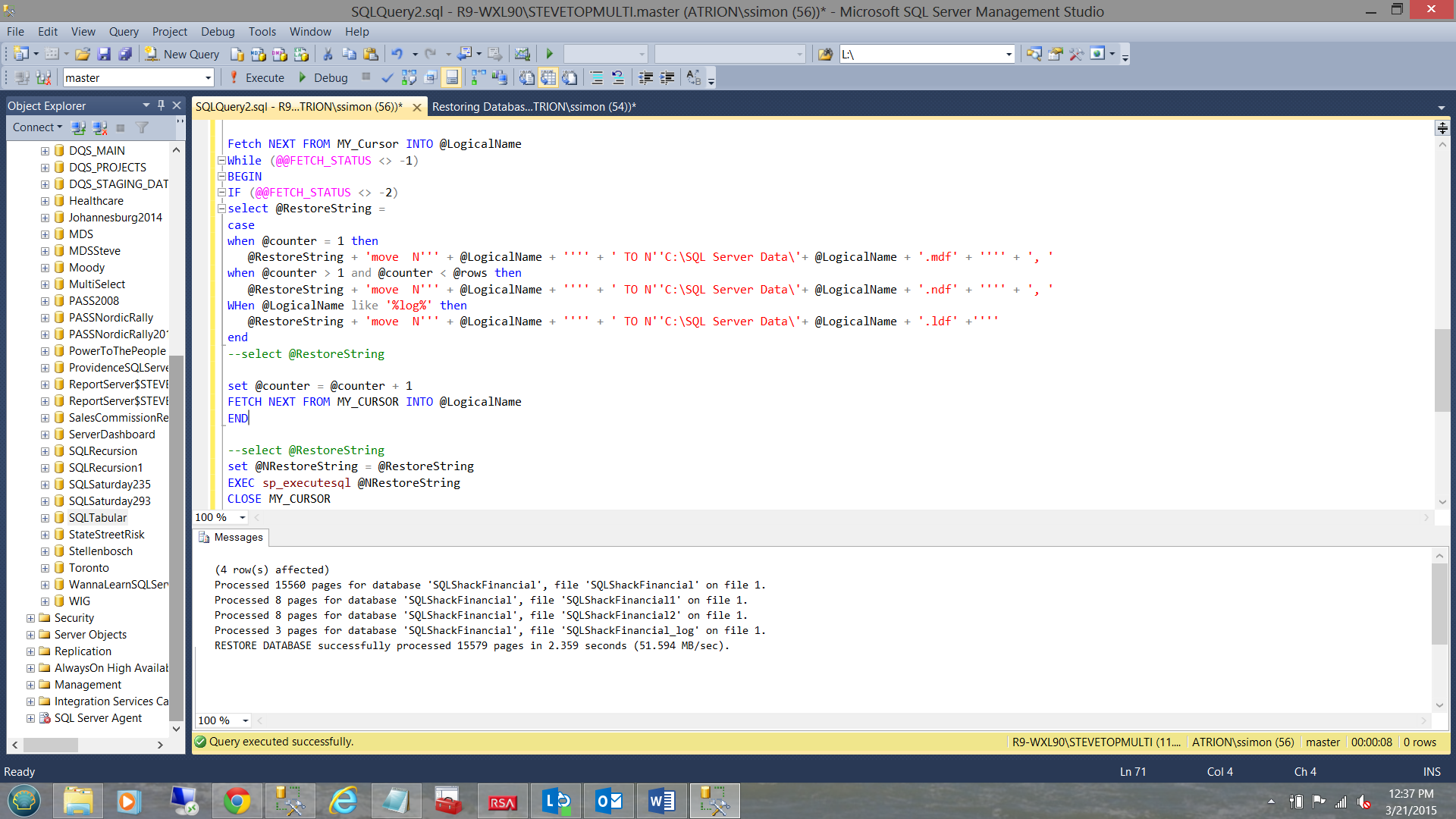Click the Save icon in the toolbar

click(x=104, y=54)
